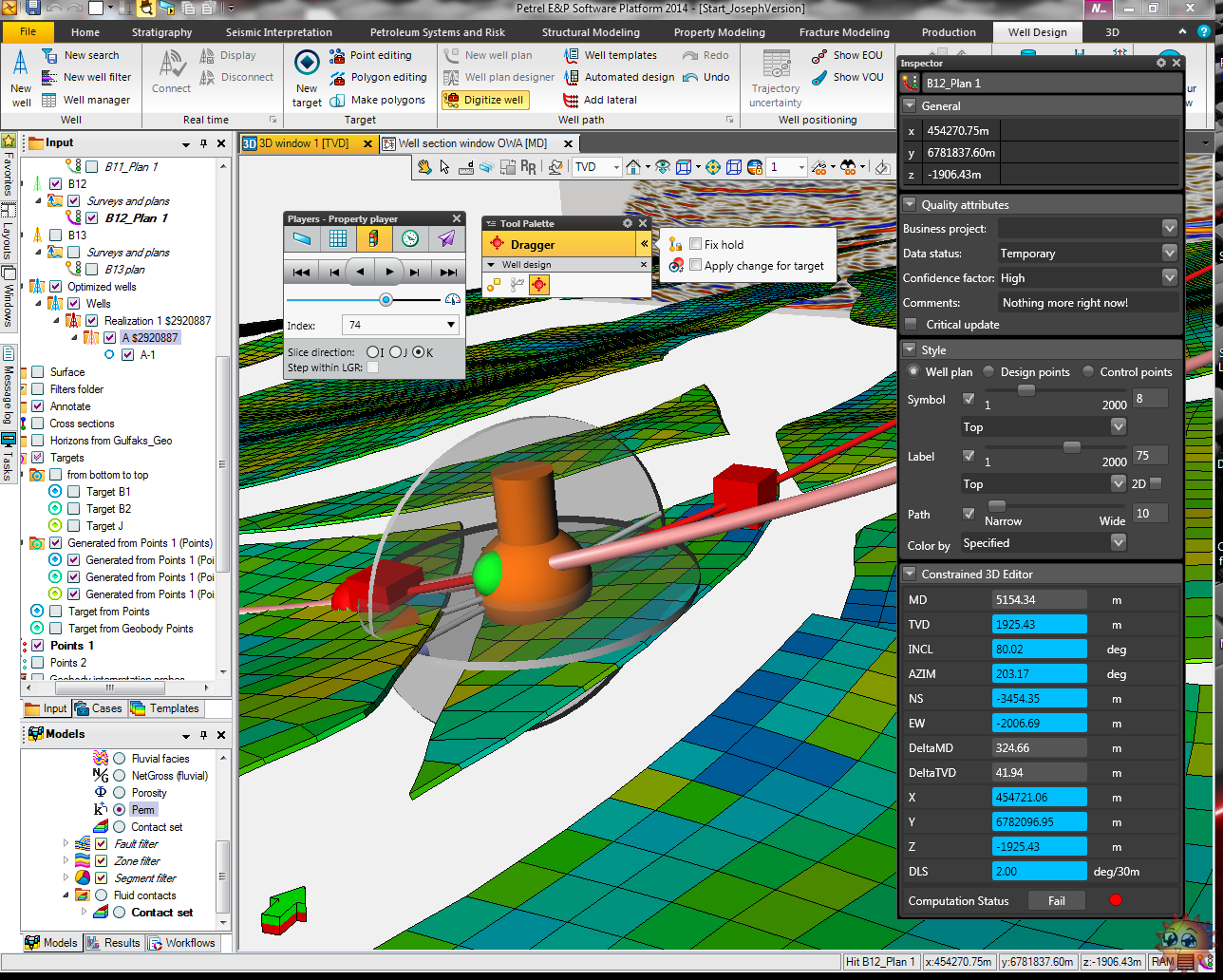Switch to Well section window OWA tab

coord(472,143)
